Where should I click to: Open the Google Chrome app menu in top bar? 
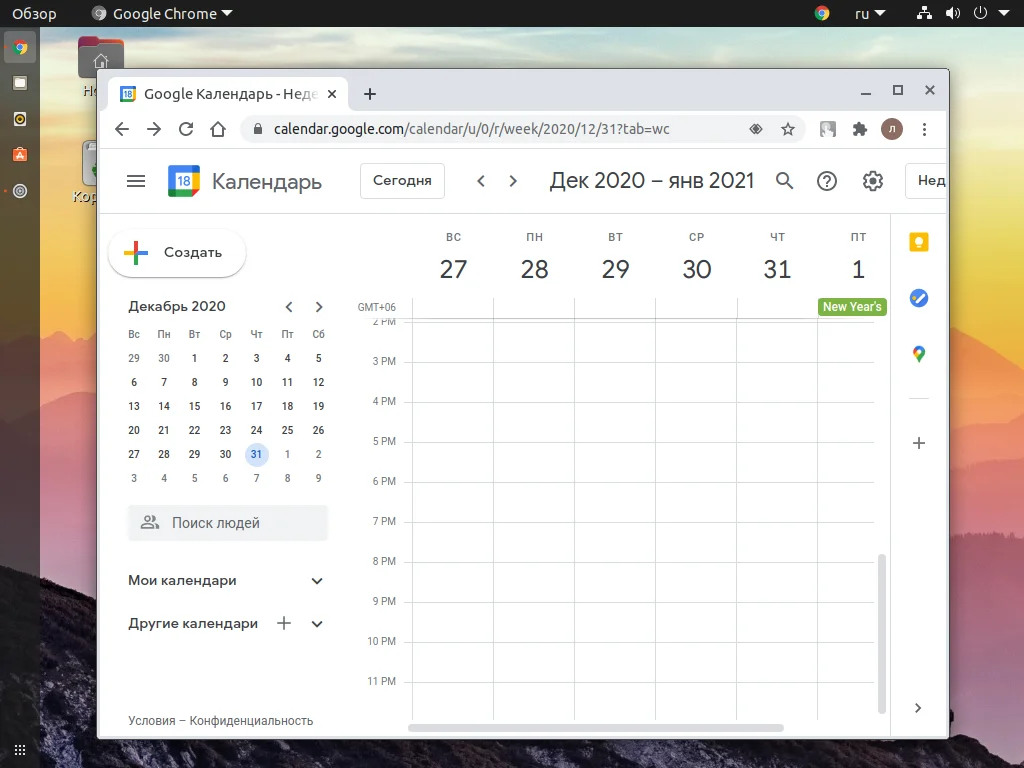162,13
